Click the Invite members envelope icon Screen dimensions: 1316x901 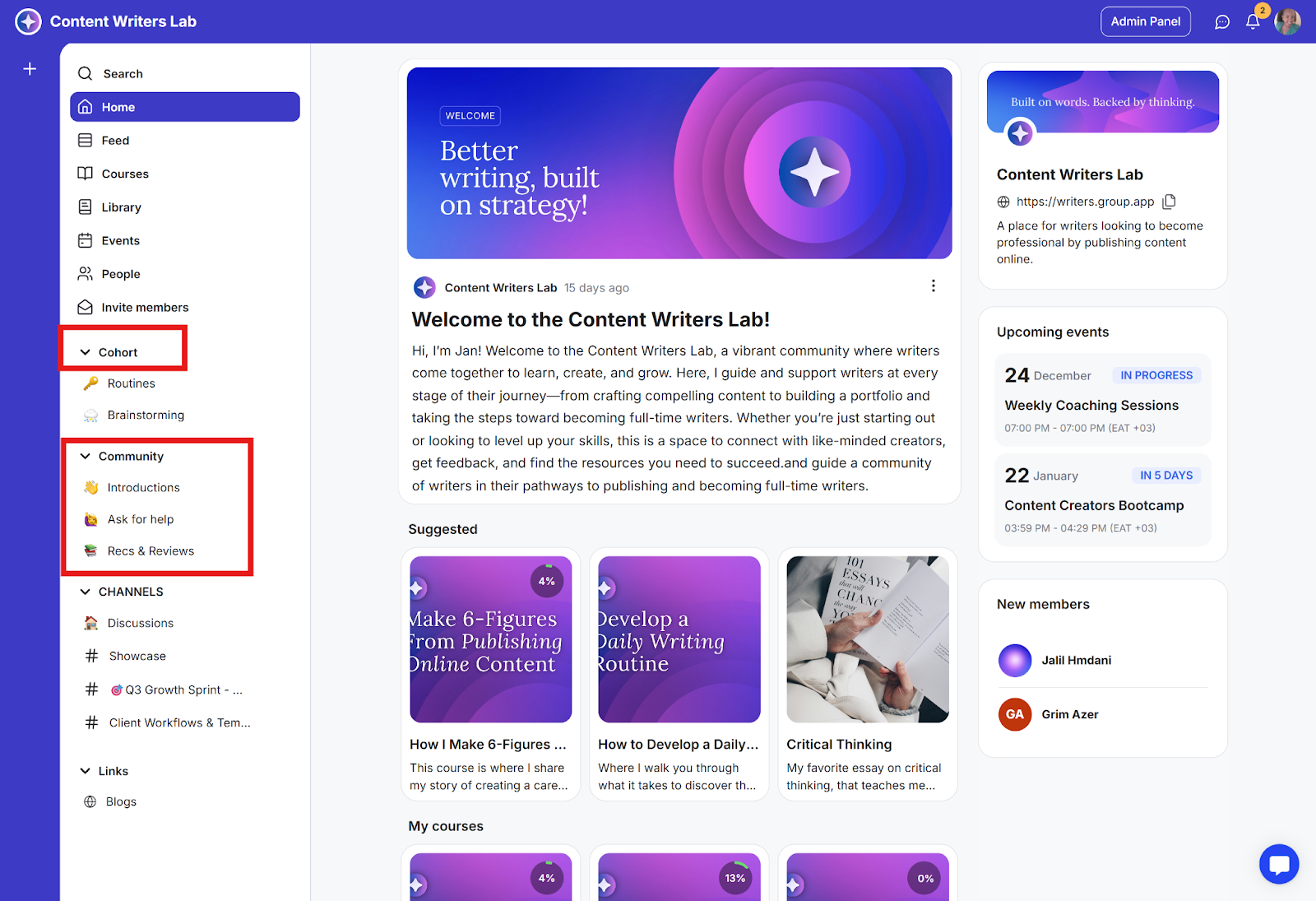tap(85, 308)
